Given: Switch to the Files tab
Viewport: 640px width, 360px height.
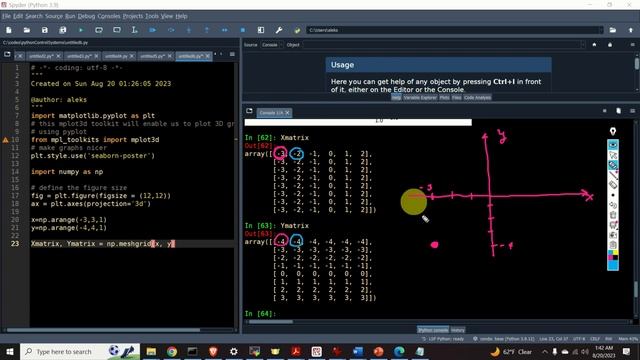Looking at the screenshot, I should coord(457,98).
